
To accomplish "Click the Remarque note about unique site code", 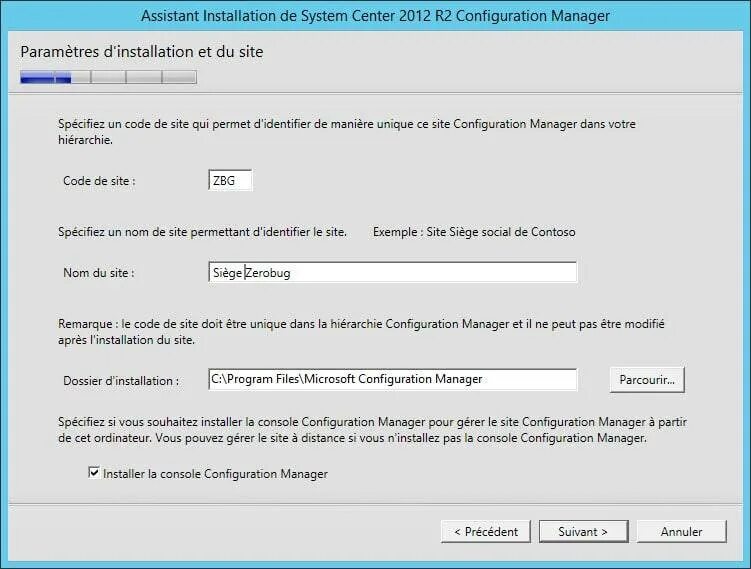I will [361, 332].
